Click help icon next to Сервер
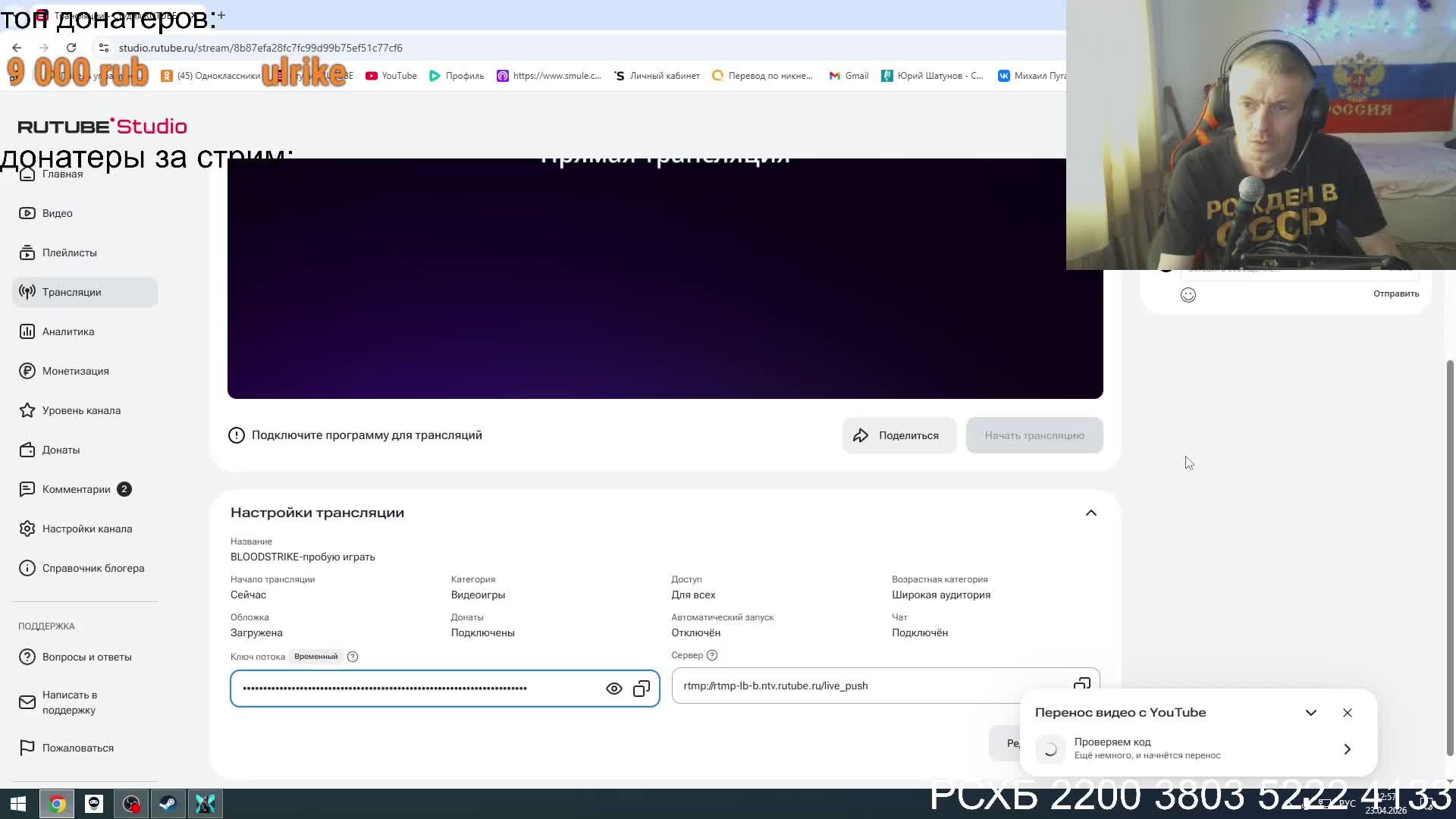Screen dimensions: 1456x819 click(x=711, y=655)
